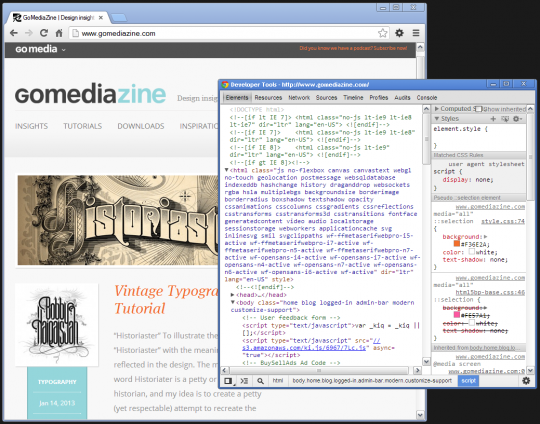Expand the Computed Style section
Image resolution: width=540 pixels, height=424 pixels.
pos(437,109)
